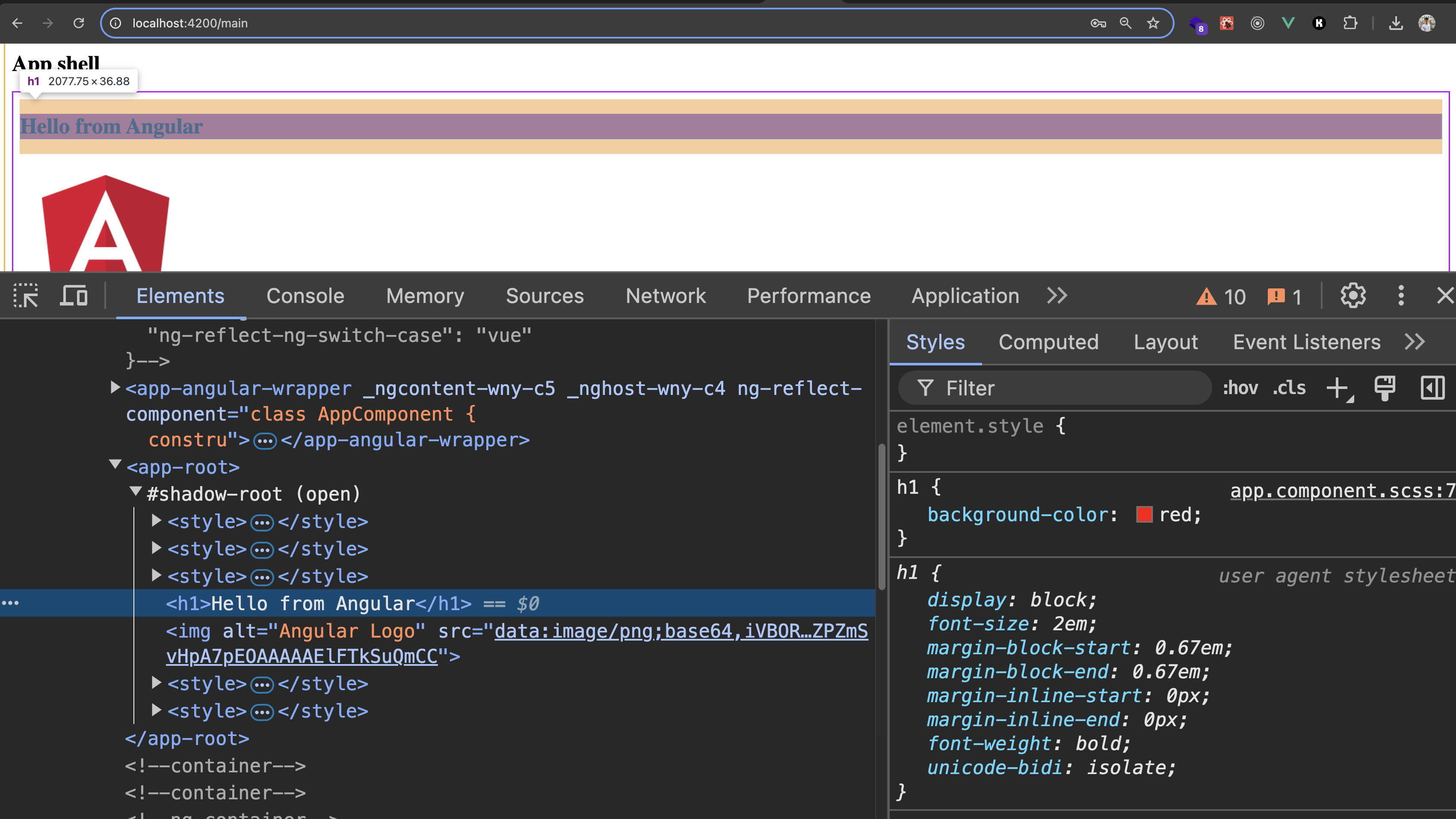
Task: Collapse the #shadow-root (open) node
Action: 136,492
